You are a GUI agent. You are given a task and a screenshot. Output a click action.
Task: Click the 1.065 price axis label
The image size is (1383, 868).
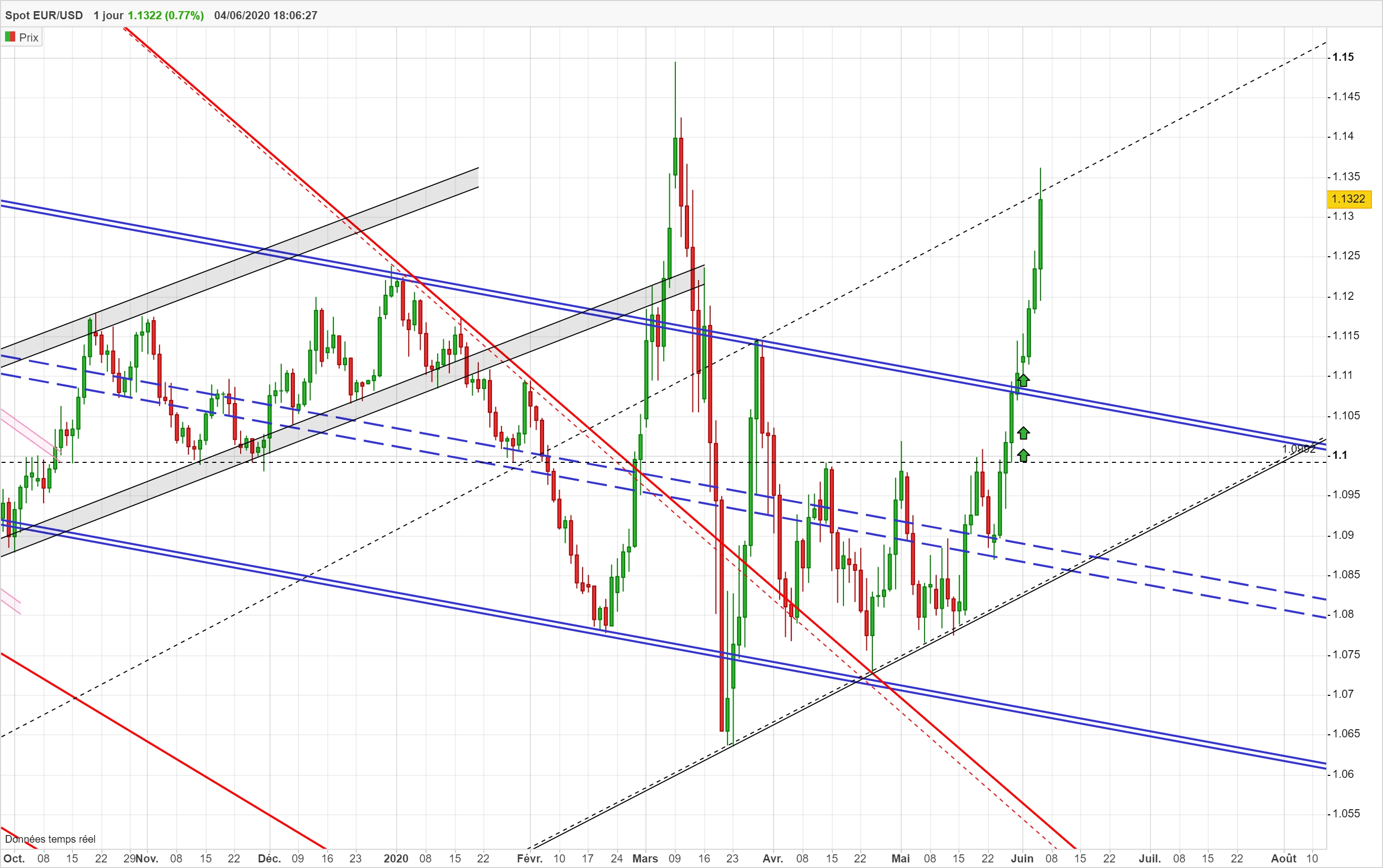tap(1346, 733)
